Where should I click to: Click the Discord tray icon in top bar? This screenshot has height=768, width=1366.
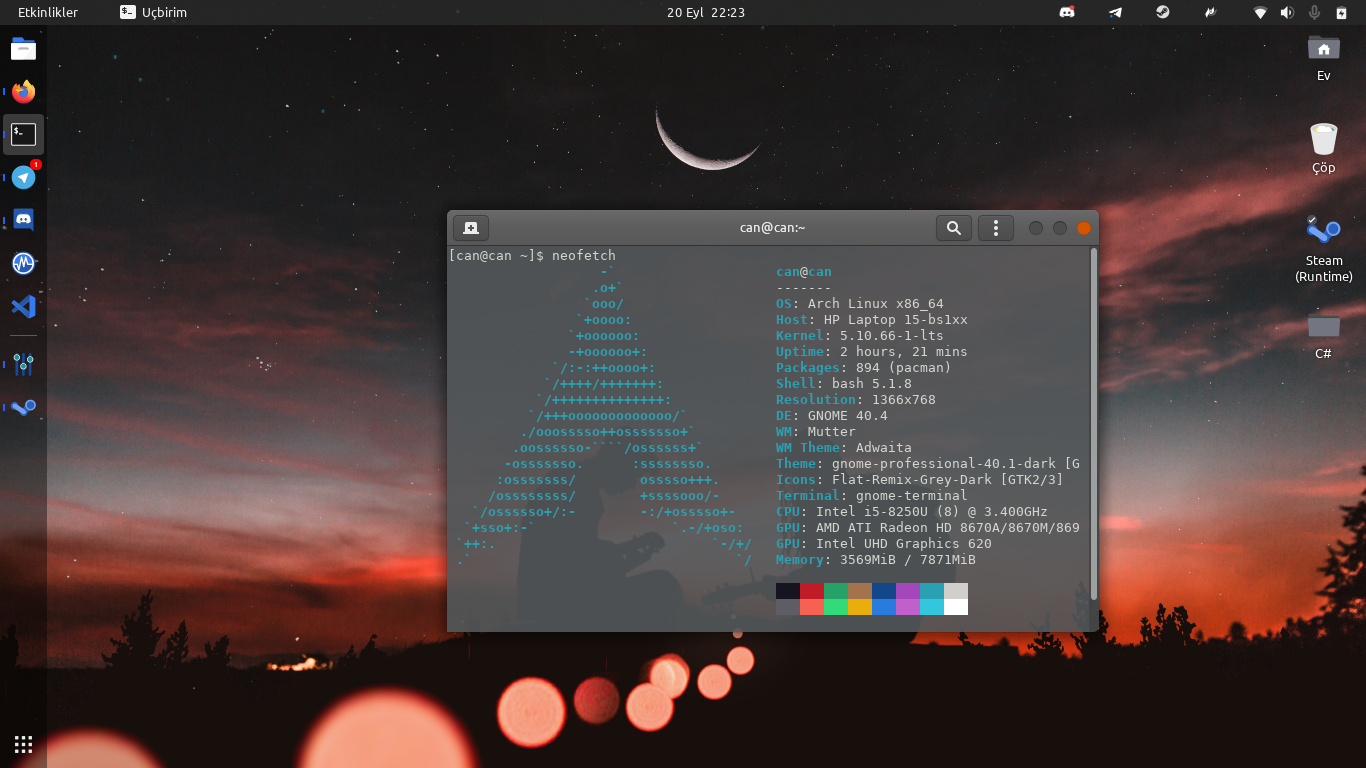[1067, 13]
